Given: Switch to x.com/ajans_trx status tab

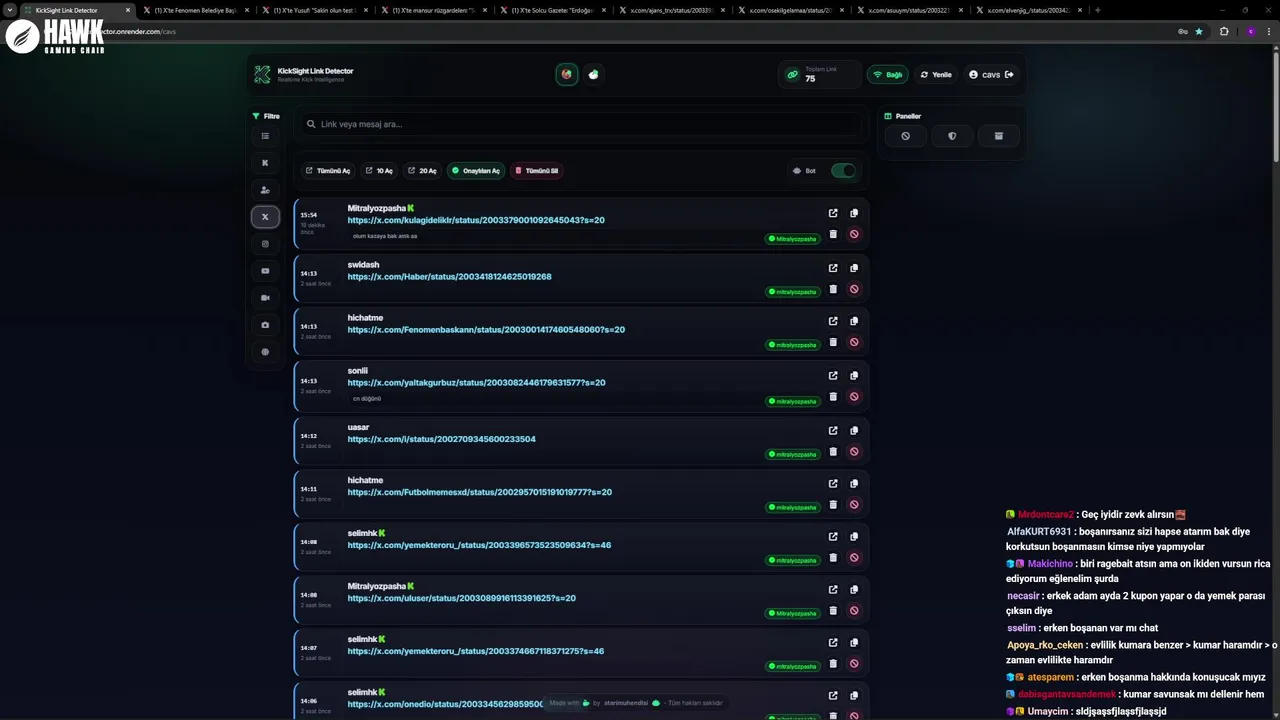Looking at the screenshot, I should pyautogui.click(x=671, y=10).
